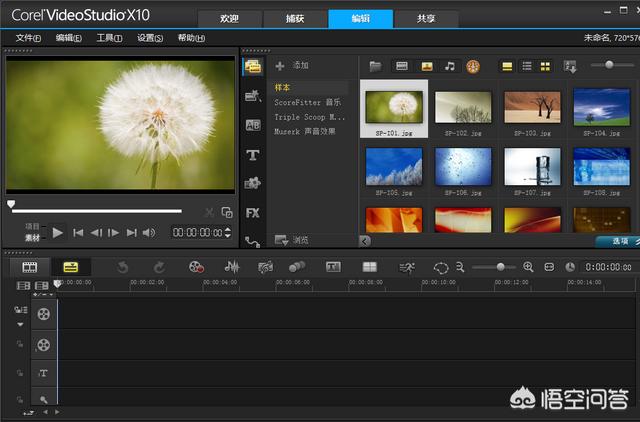Toggle show photos filter in library

click(x=427, y=66)
